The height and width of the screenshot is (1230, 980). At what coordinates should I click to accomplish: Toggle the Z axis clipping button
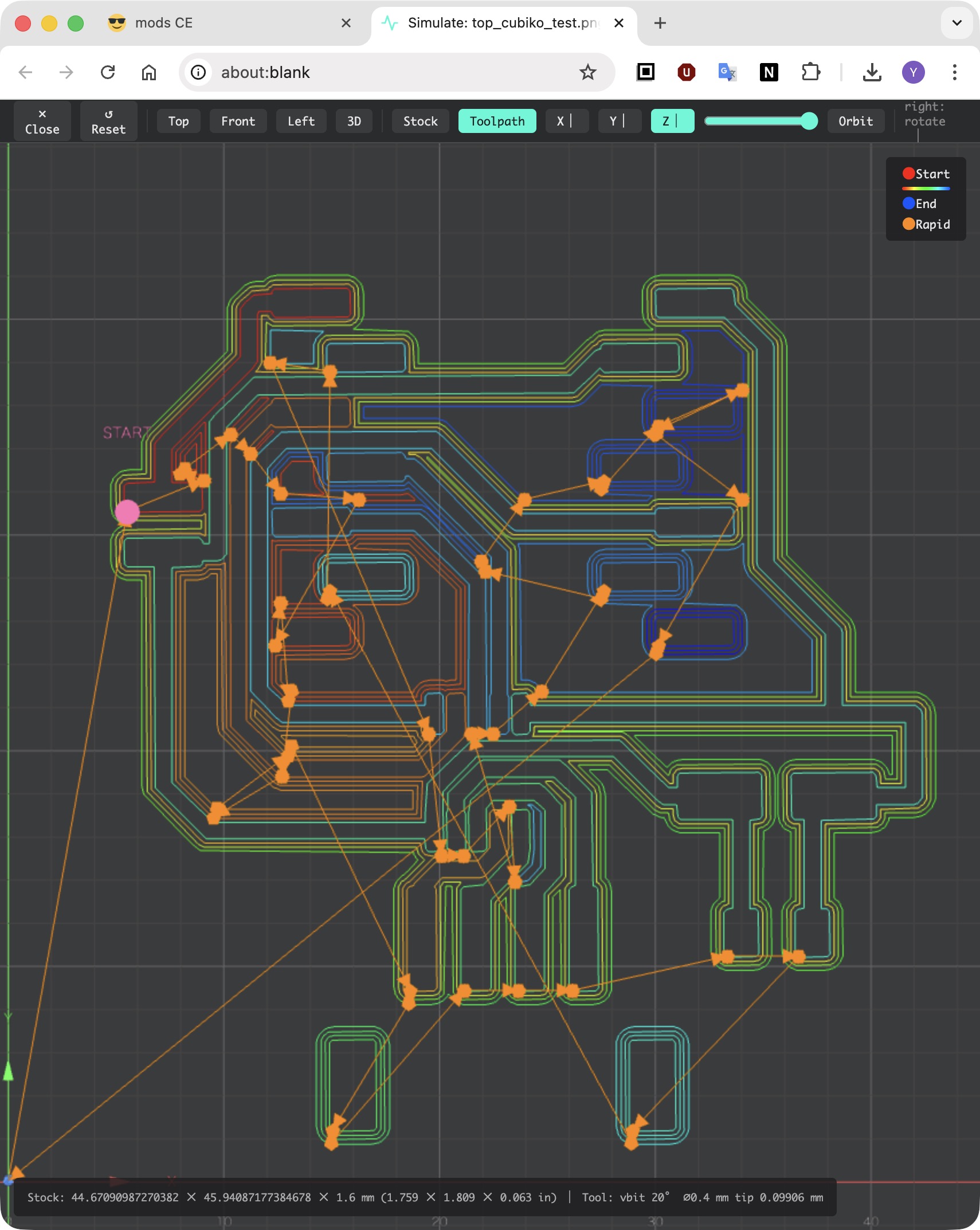pos(672,121)
